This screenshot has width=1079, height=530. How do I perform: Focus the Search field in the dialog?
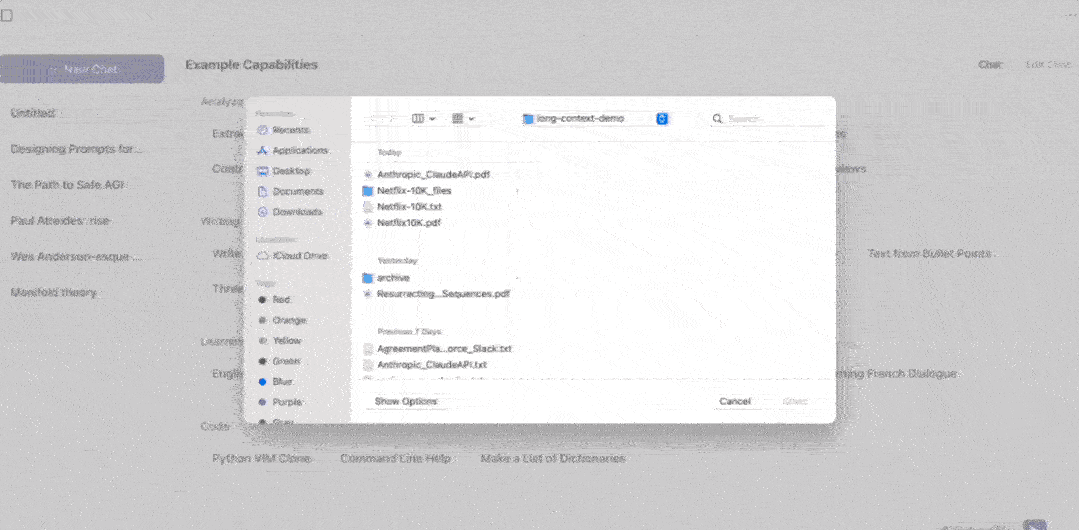[767, 118]
